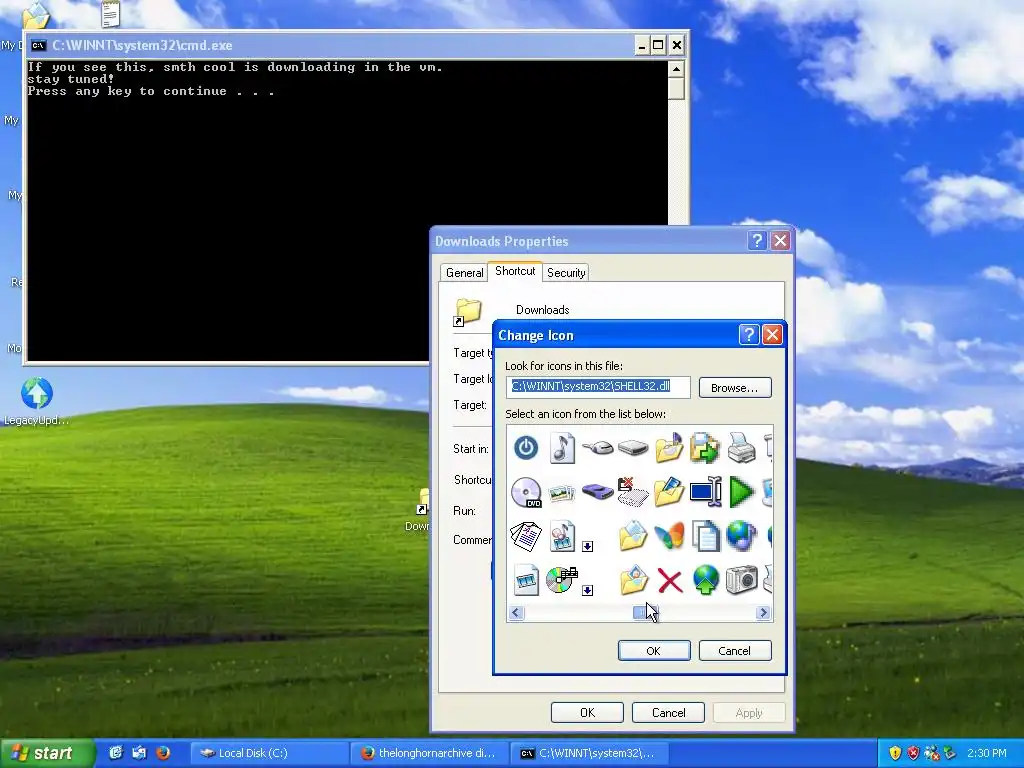Switch to the Shortcut tab
This screenshot has width=1024, height=768.
click(515, 271)
